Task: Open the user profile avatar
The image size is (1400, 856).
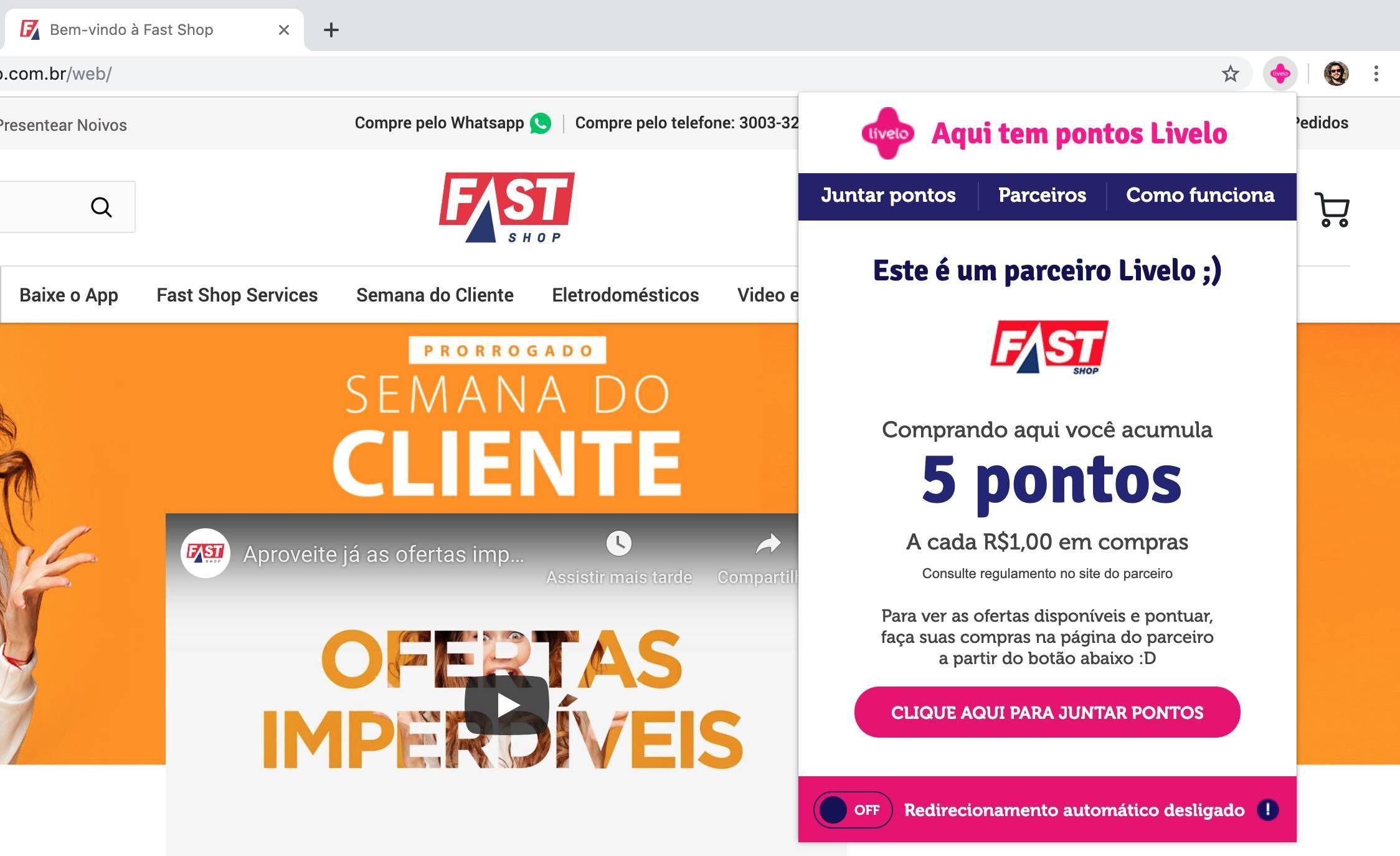Action: pos(1336,74)
